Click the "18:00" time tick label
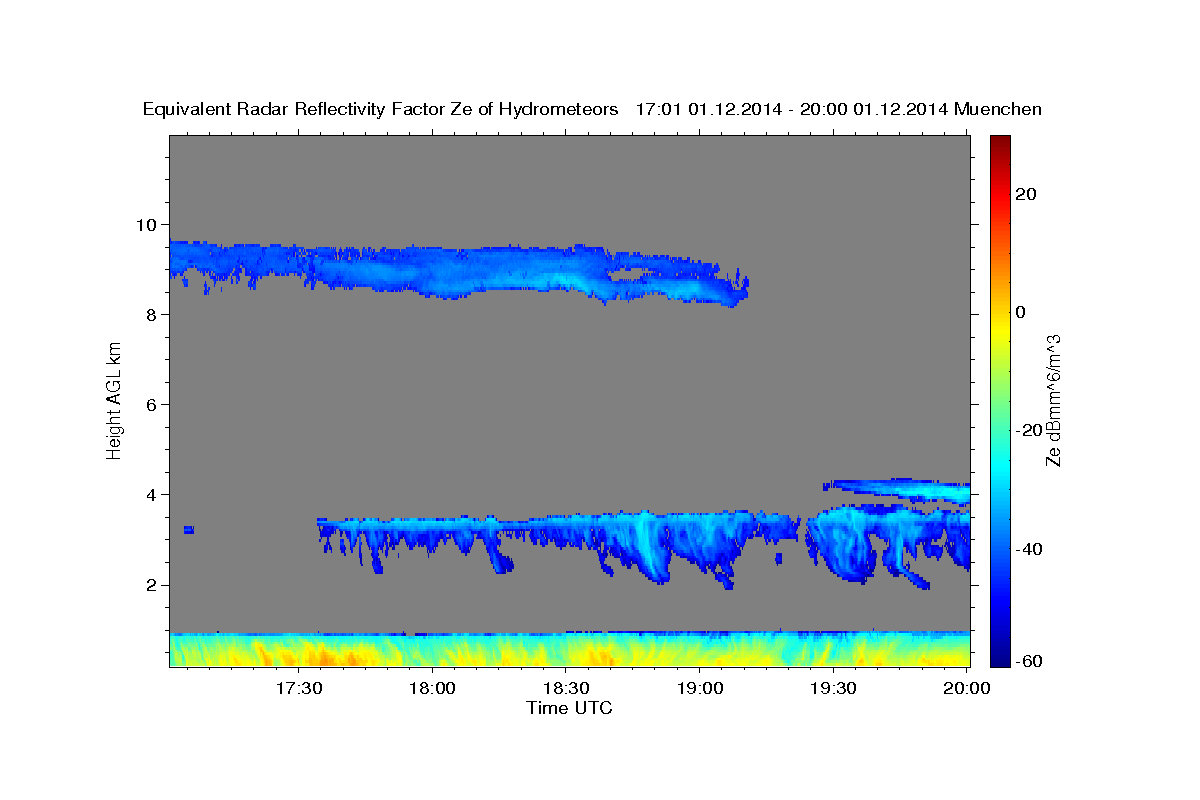Viewport: 1200px width, 800px height. point(433,688)
